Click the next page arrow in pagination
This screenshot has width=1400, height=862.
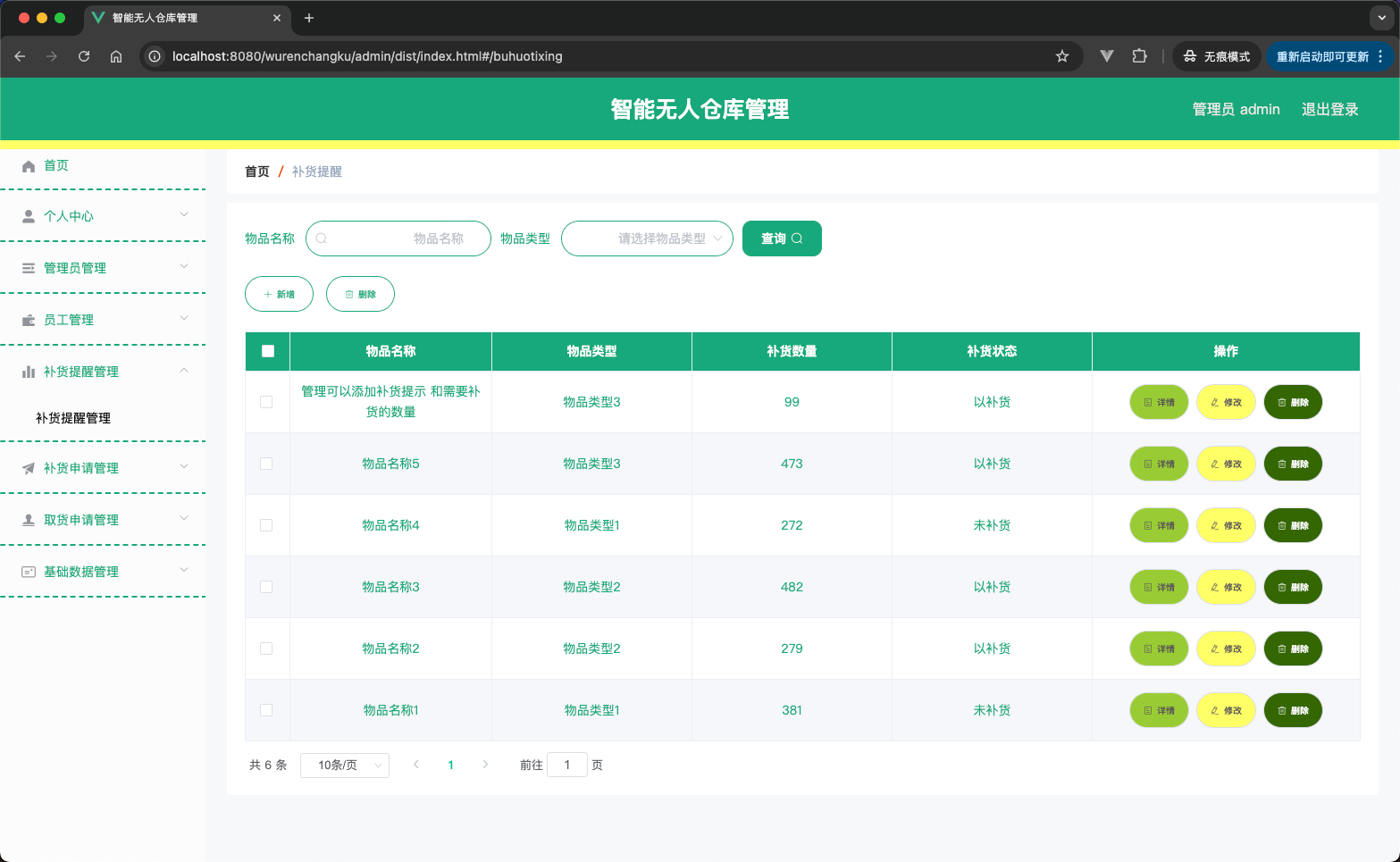tap(485, 765)
